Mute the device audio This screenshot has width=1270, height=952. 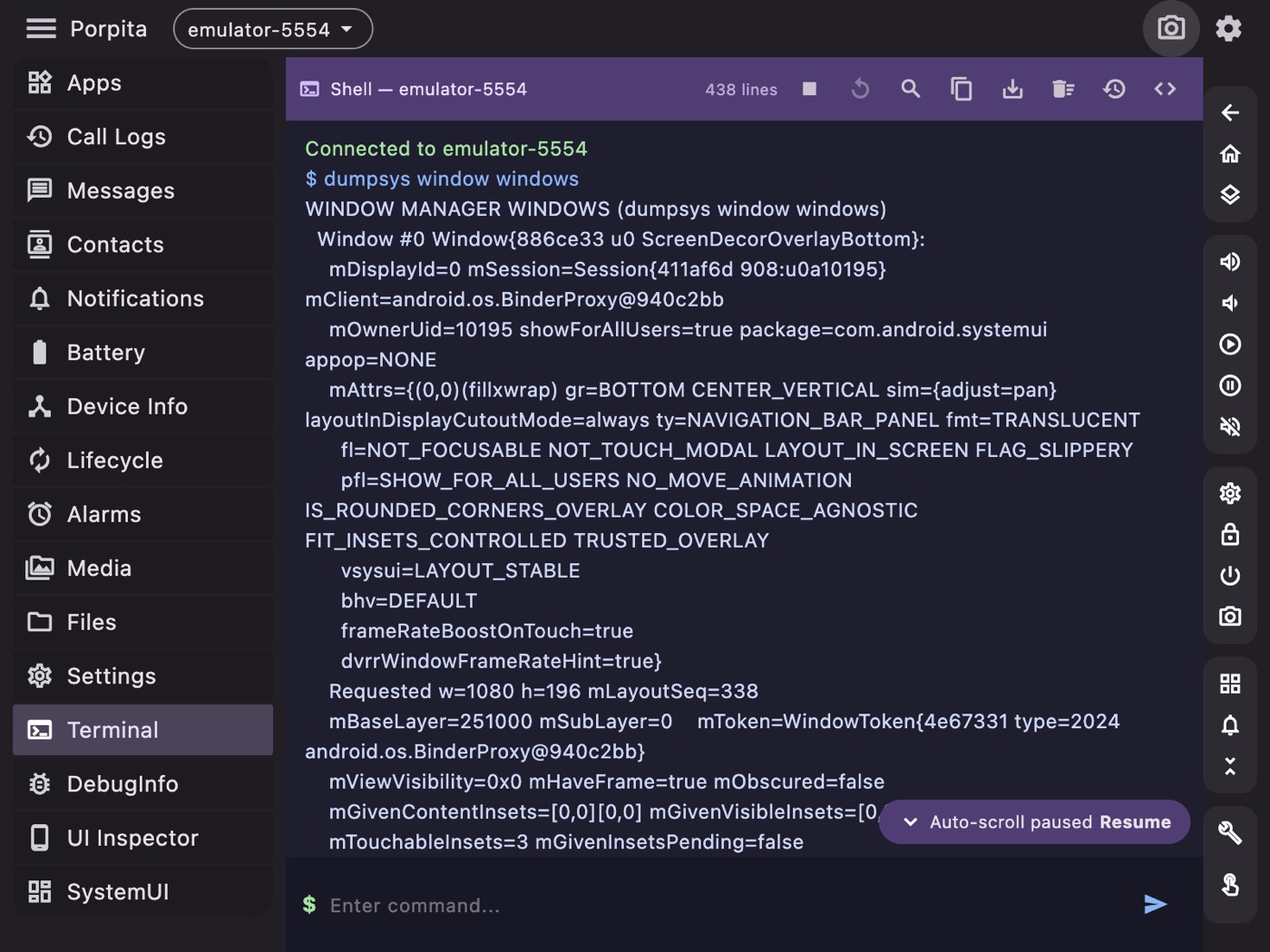click(x=1230, y=427)
